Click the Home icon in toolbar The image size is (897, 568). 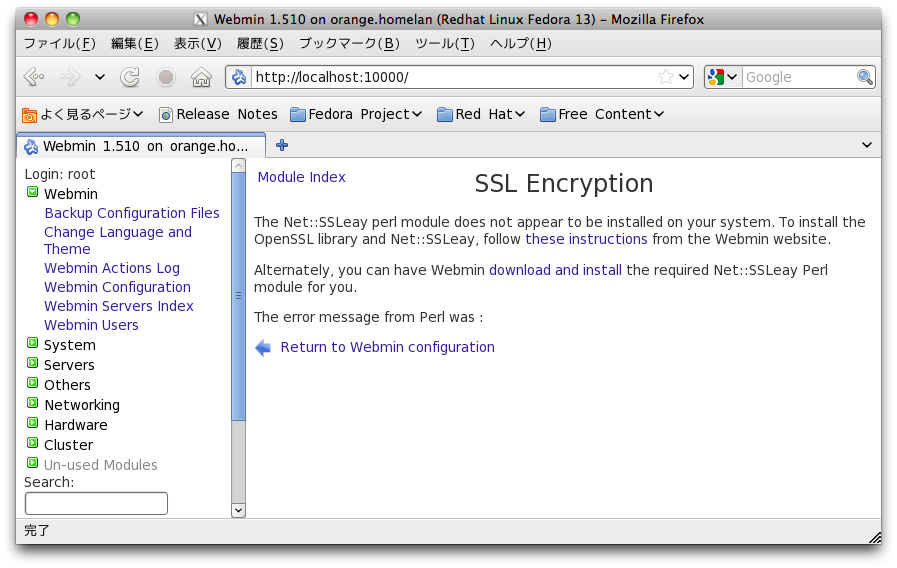(201, 77)
